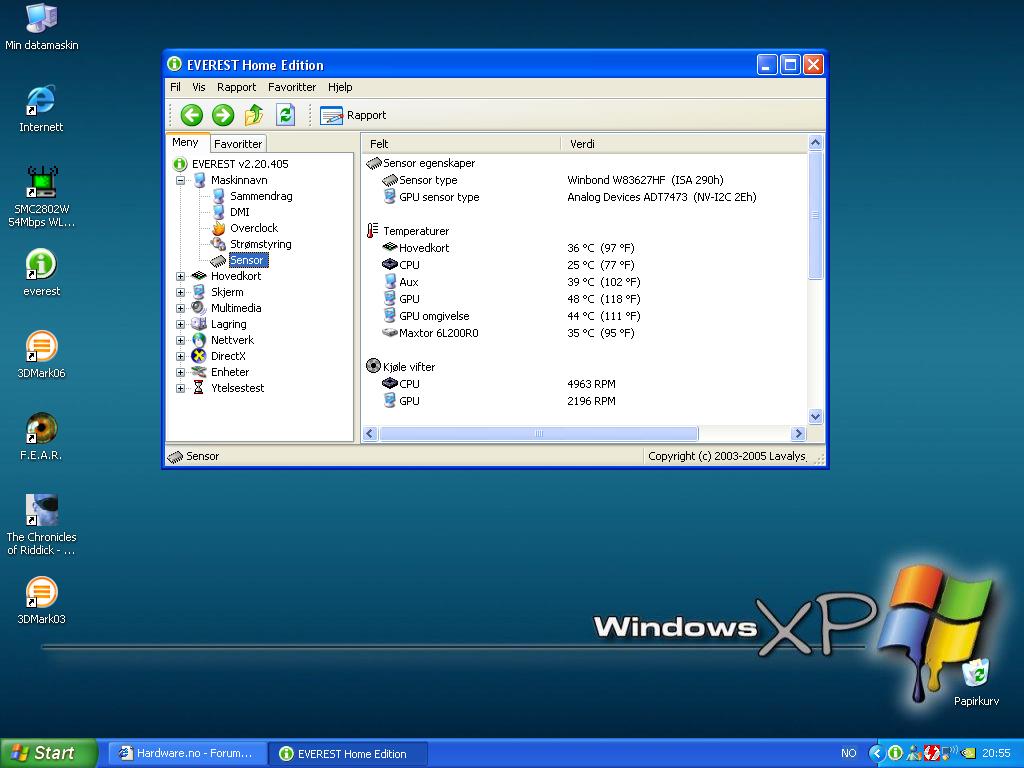
Task: Expand the DirectX tree node
Action: click(180, 357)
